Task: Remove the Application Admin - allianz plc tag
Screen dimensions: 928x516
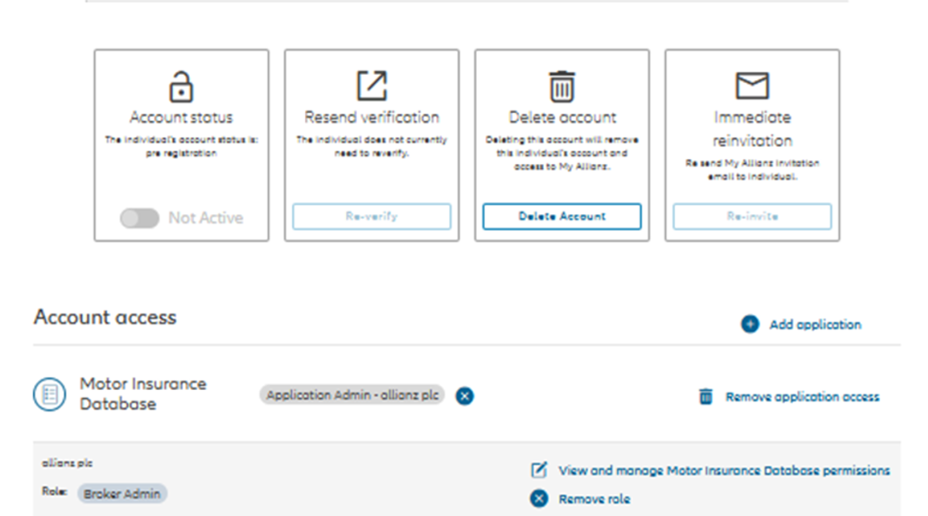Action: 465,395
